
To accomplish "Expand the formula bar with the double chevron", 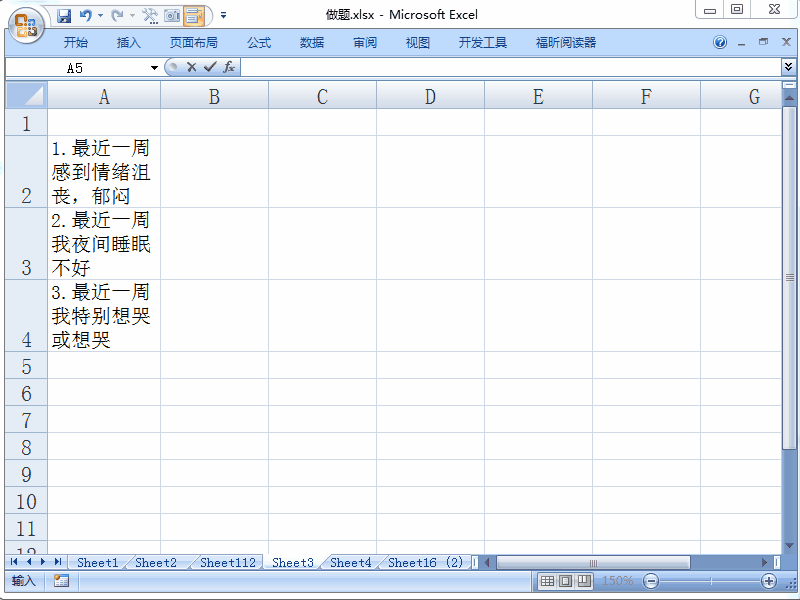I will click(x=788, y=67).
